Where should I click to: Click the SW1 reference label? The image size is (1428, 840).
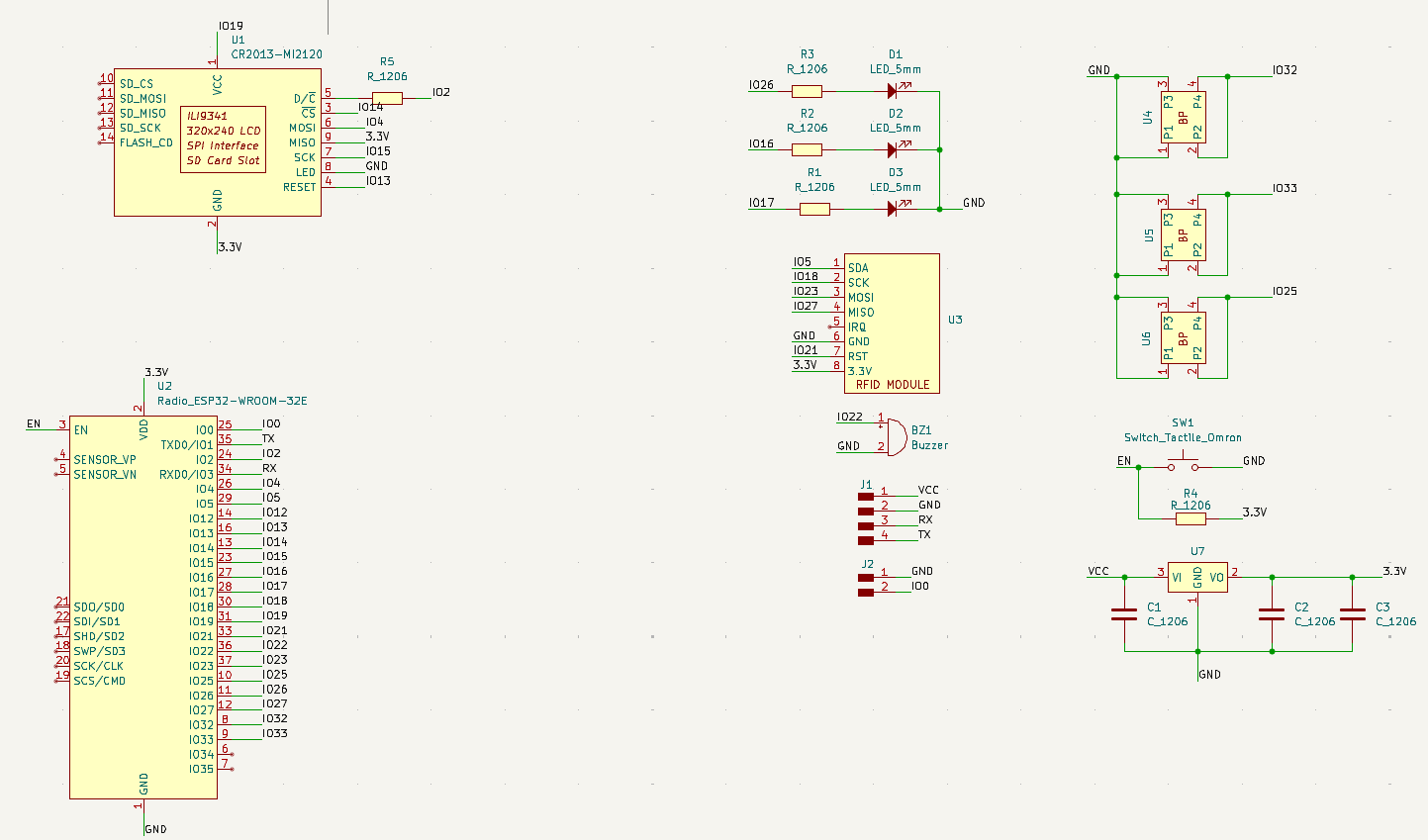pyautogui.click(x=1183, y=422)
